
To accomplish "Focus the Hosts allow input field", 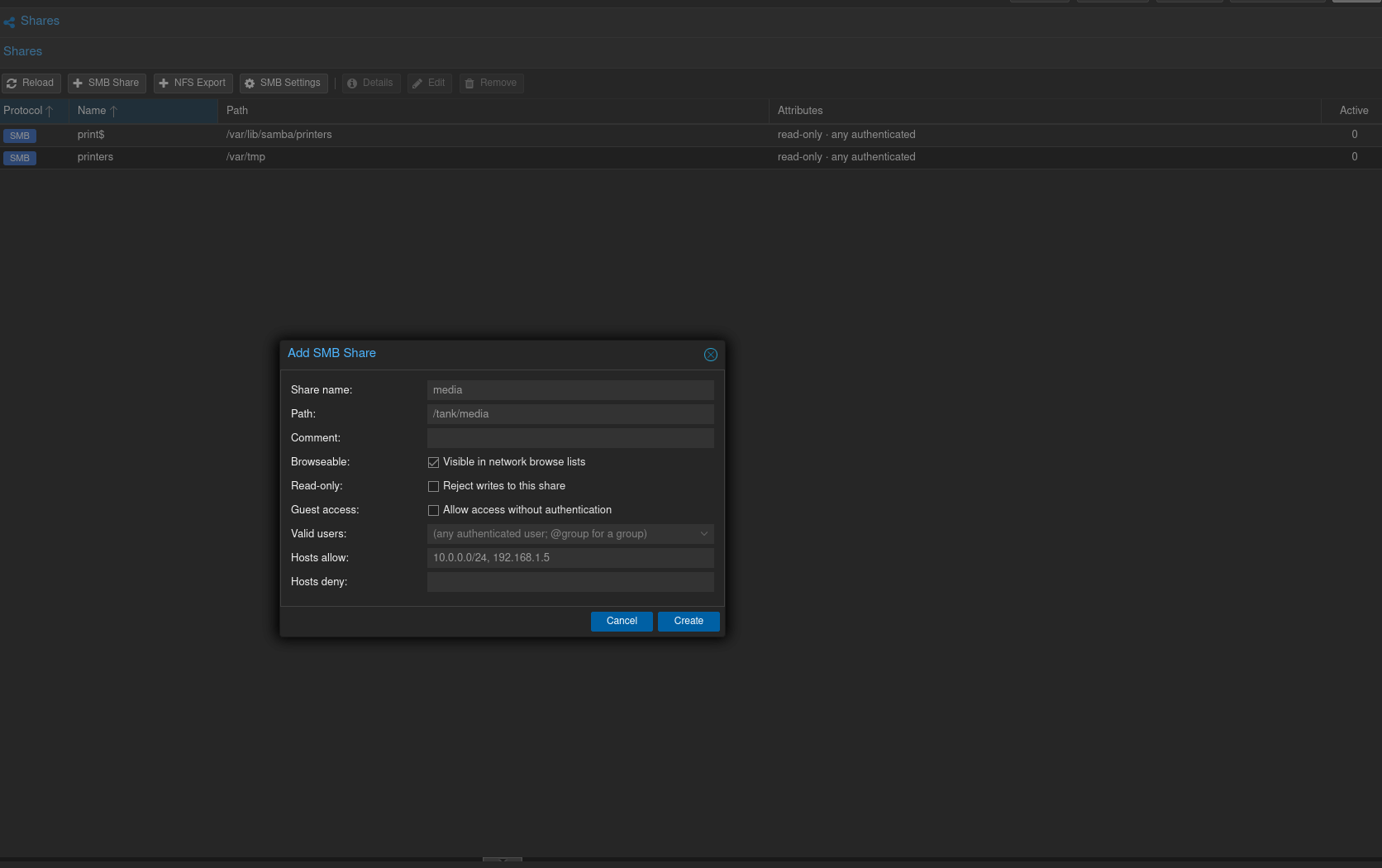I will click(x=570, y=558).
